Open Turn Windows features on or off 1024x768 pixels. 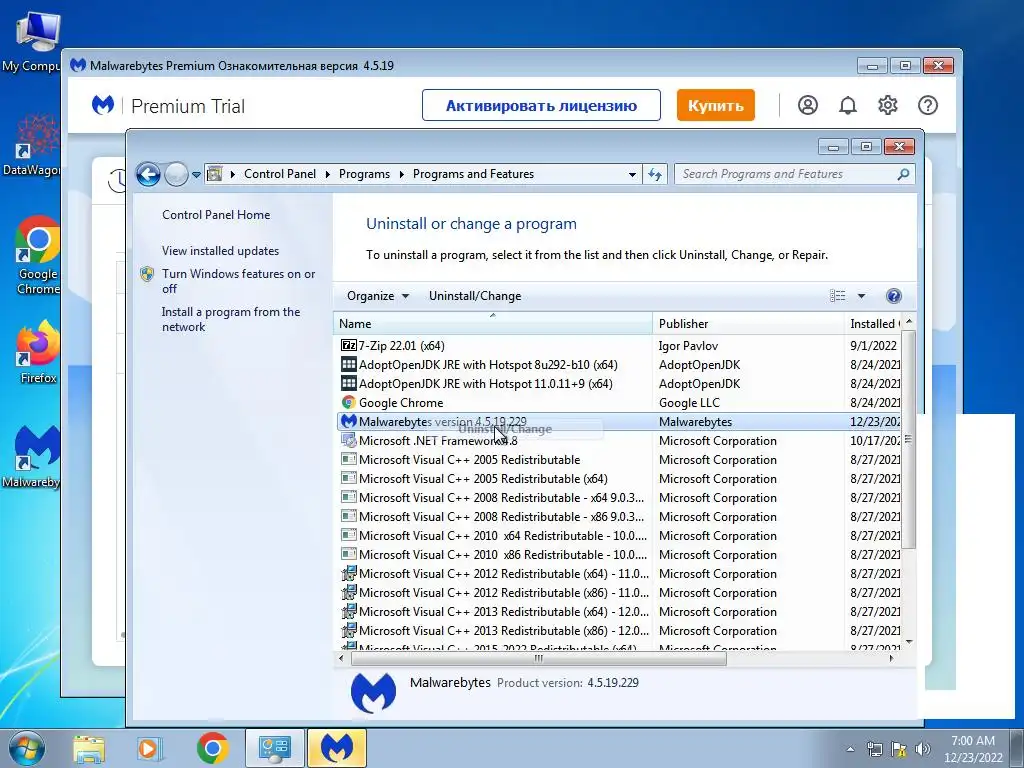pyautogui.click(x=238, y=281)
